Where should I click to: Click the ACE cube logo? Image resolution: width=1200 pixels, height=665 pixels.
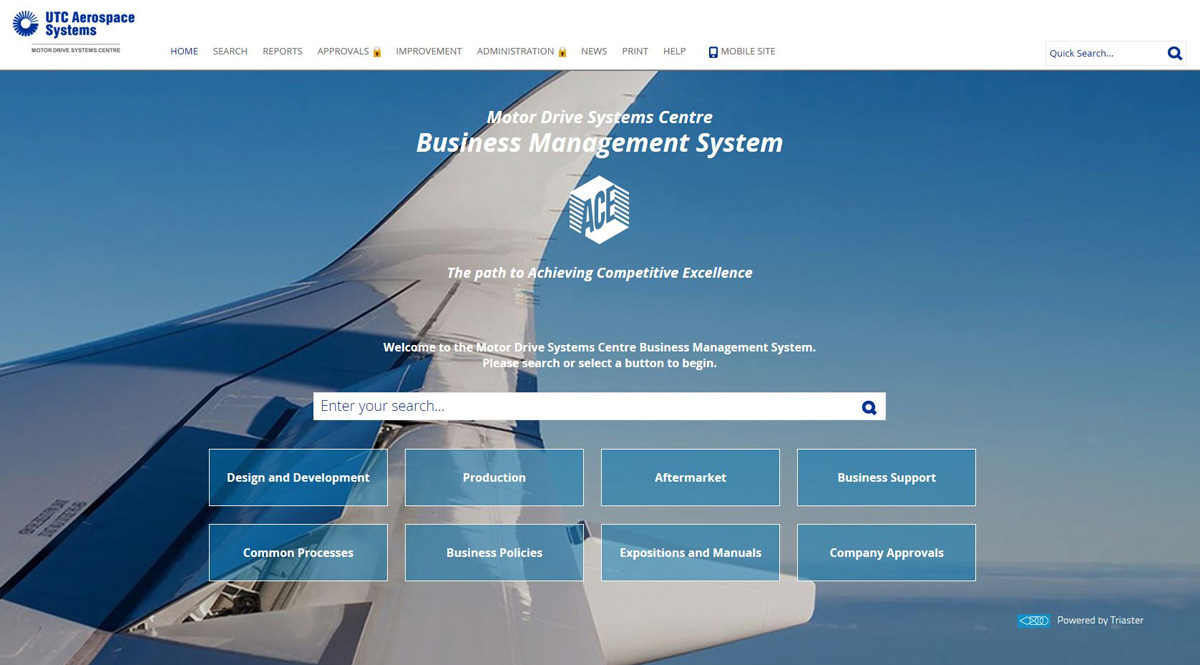coord(599,210)
